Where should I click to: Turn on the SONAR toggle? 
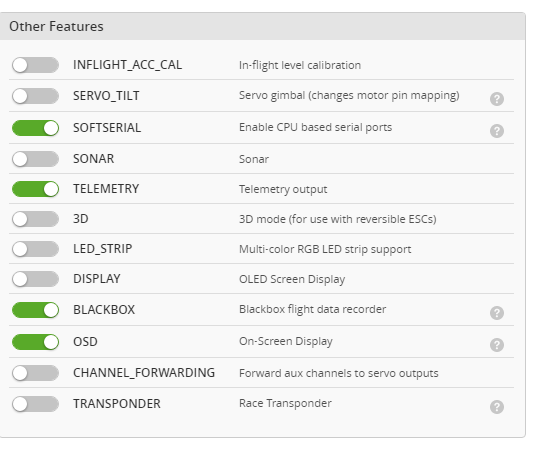[x=35, y=159]
